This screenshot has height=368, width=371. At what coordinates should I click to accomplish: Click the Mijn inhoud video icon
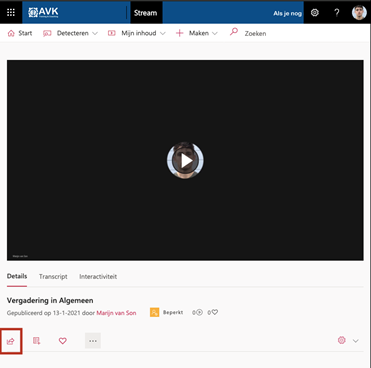click(112, 33)
